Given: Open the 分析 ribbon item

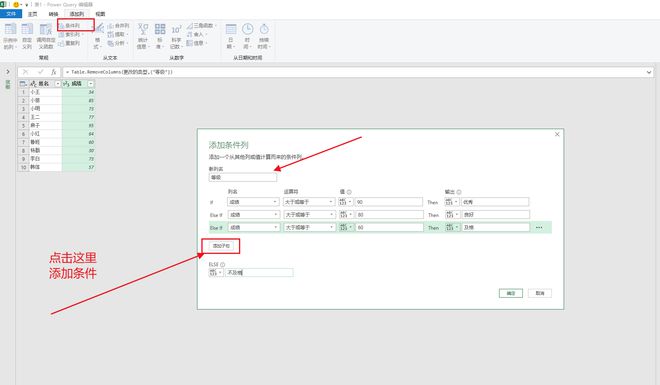Looking at the screenshot, I should pyautogui.click(x=118, y=43).
